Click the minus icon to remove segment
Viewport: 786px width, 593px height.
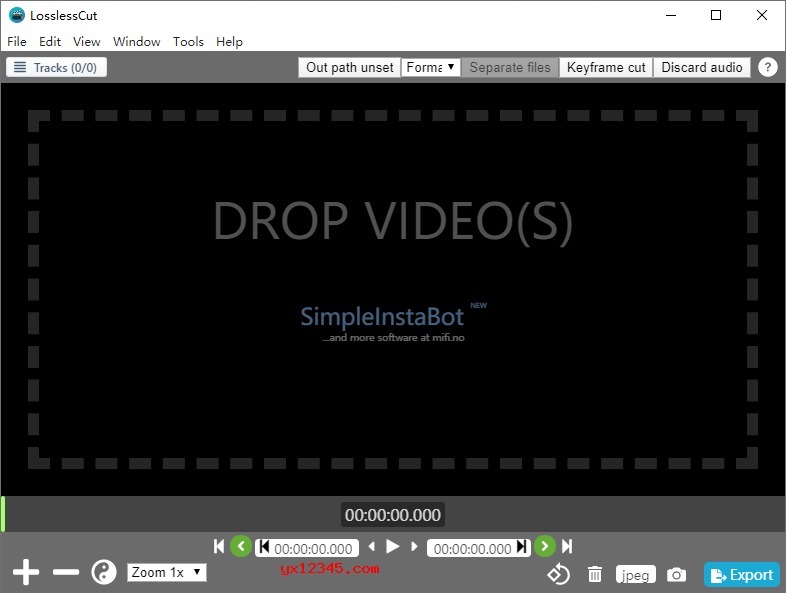pos(66,572)
